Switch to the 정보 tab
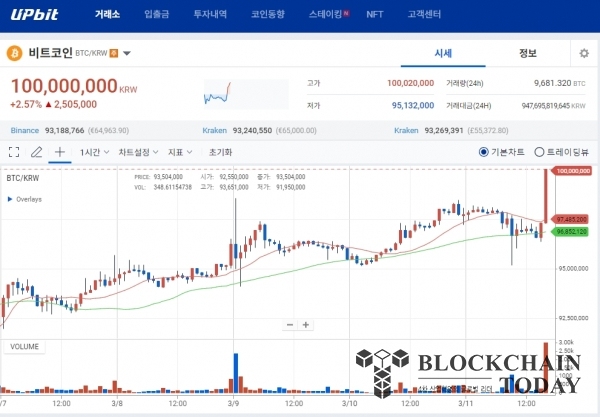This screenshot has width=600, height=417. [528, 53]
